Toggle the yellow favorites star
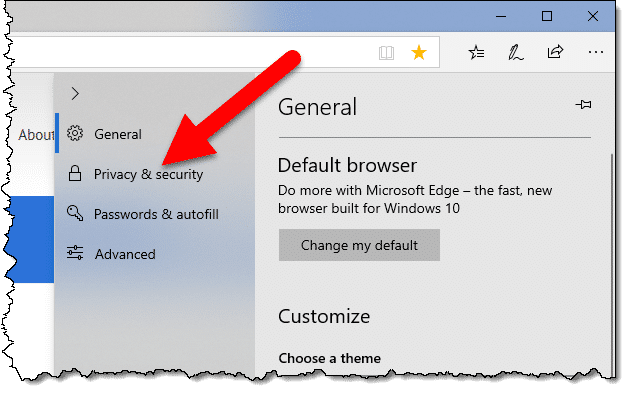The height and width of the screenshot is (395, 627). [x=419, y=52]
